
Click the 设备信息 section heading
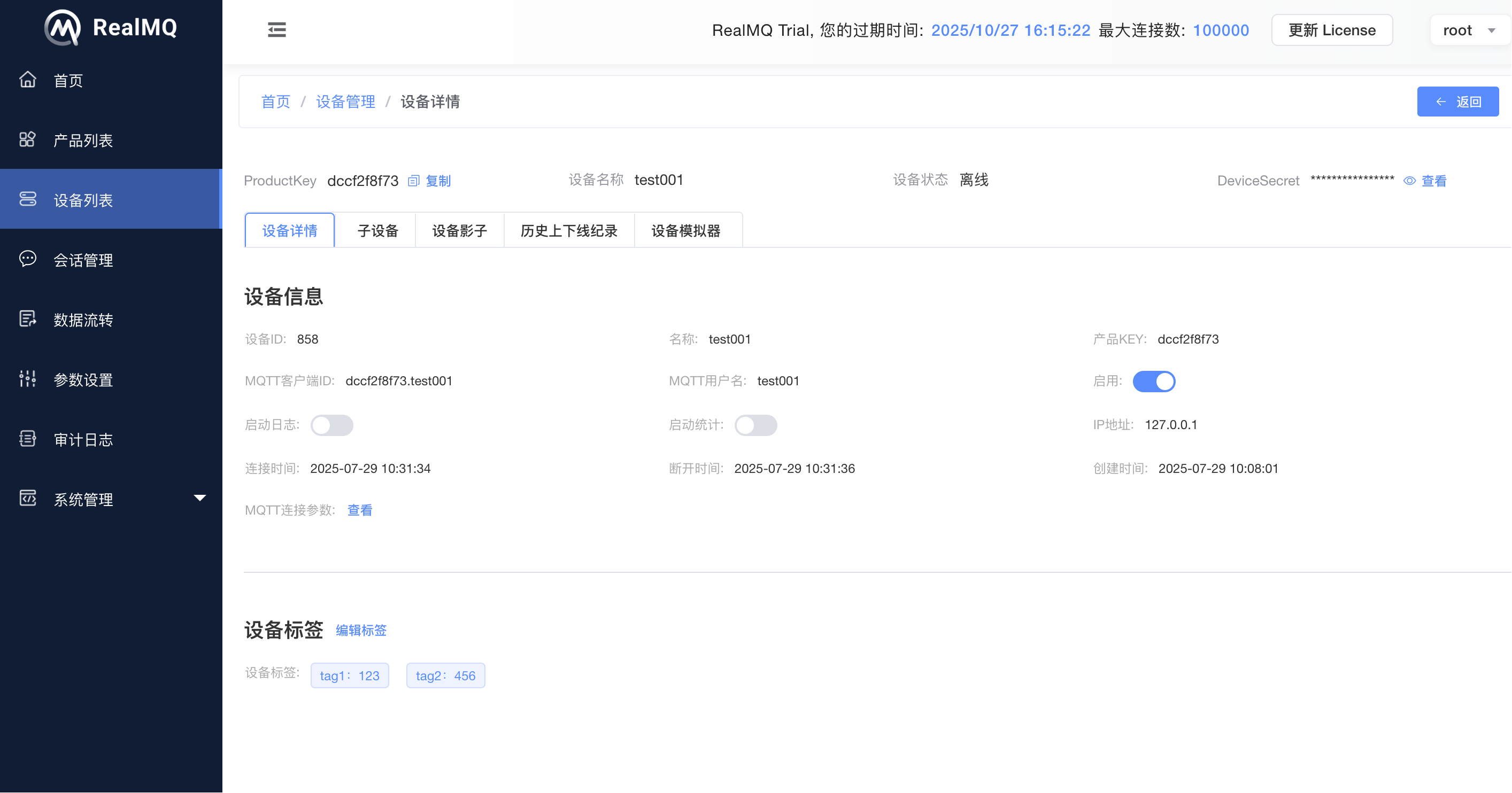(283, 296)
